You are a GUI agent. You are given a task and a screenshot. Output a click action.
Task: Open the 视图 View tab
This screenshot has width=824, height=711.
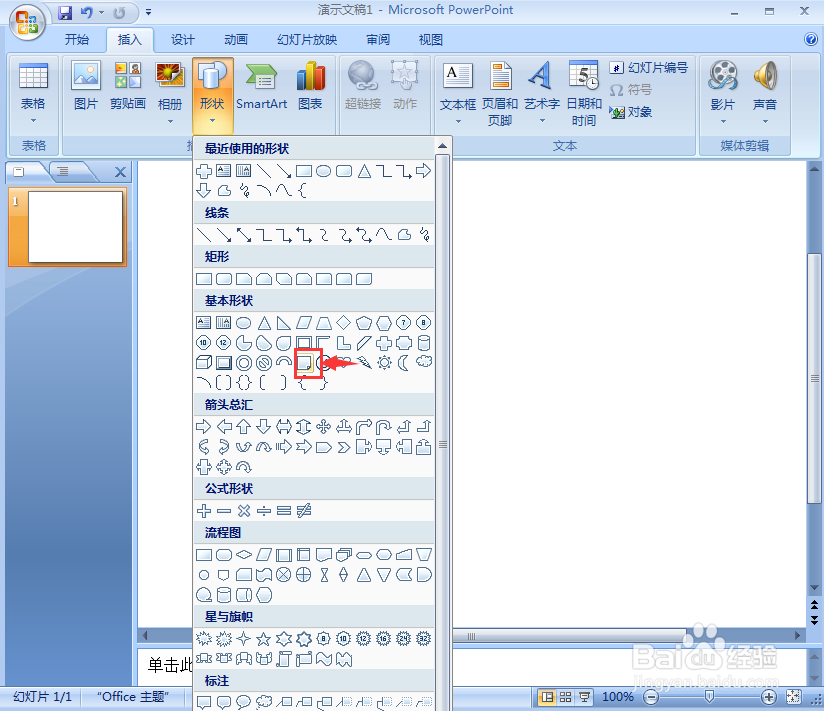[x=430, y=39]
